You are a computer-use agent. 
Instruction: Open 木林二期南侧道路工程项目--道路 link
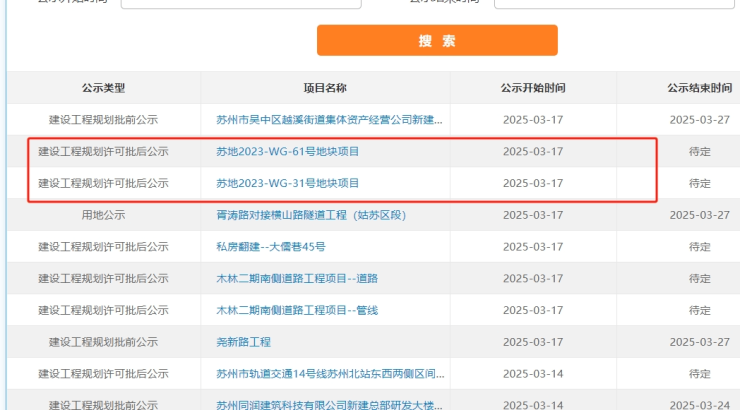click(x=297, y=278)
